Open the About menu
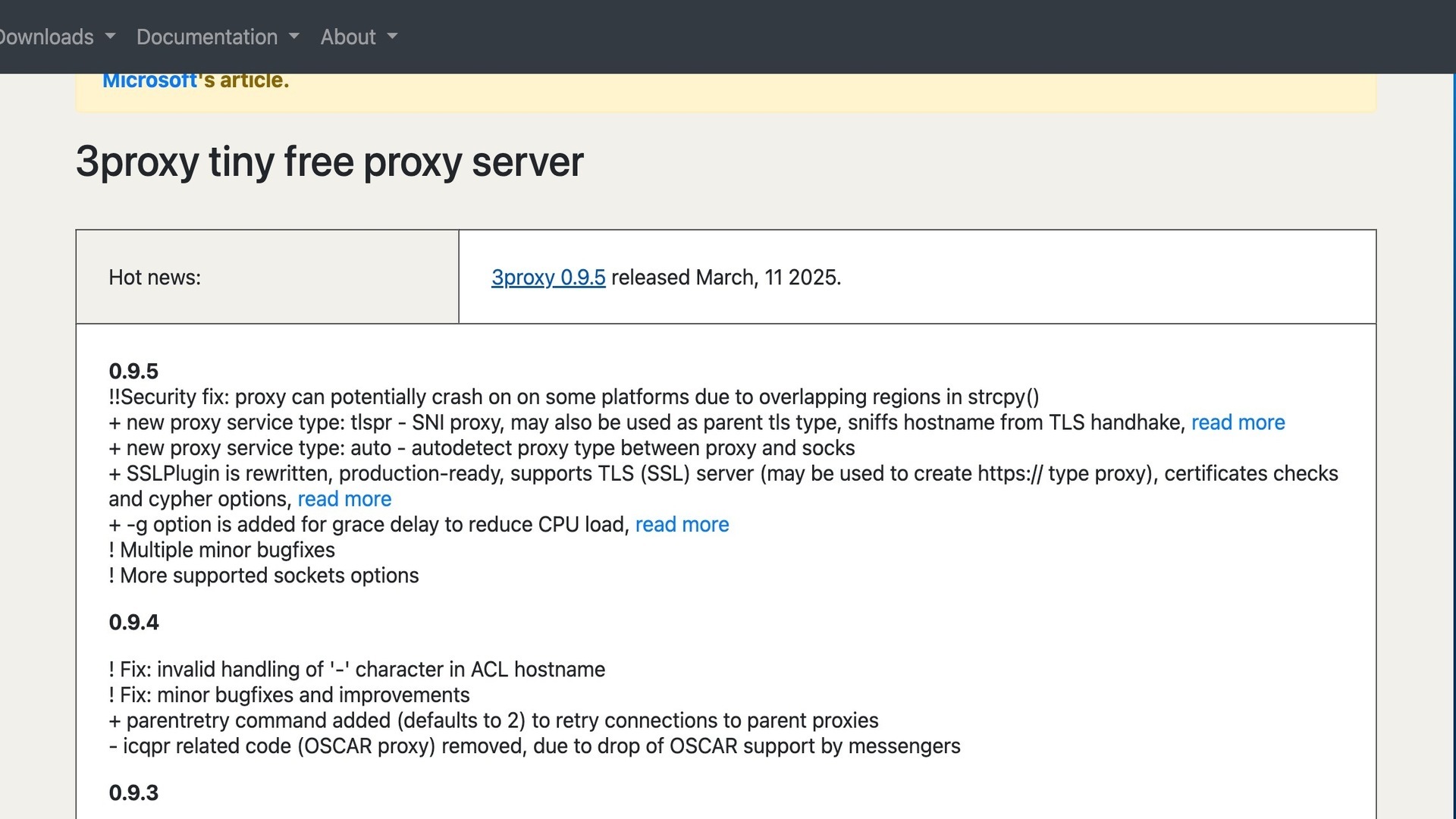Viewport: 1456px width, 819px height. [347, 36]
